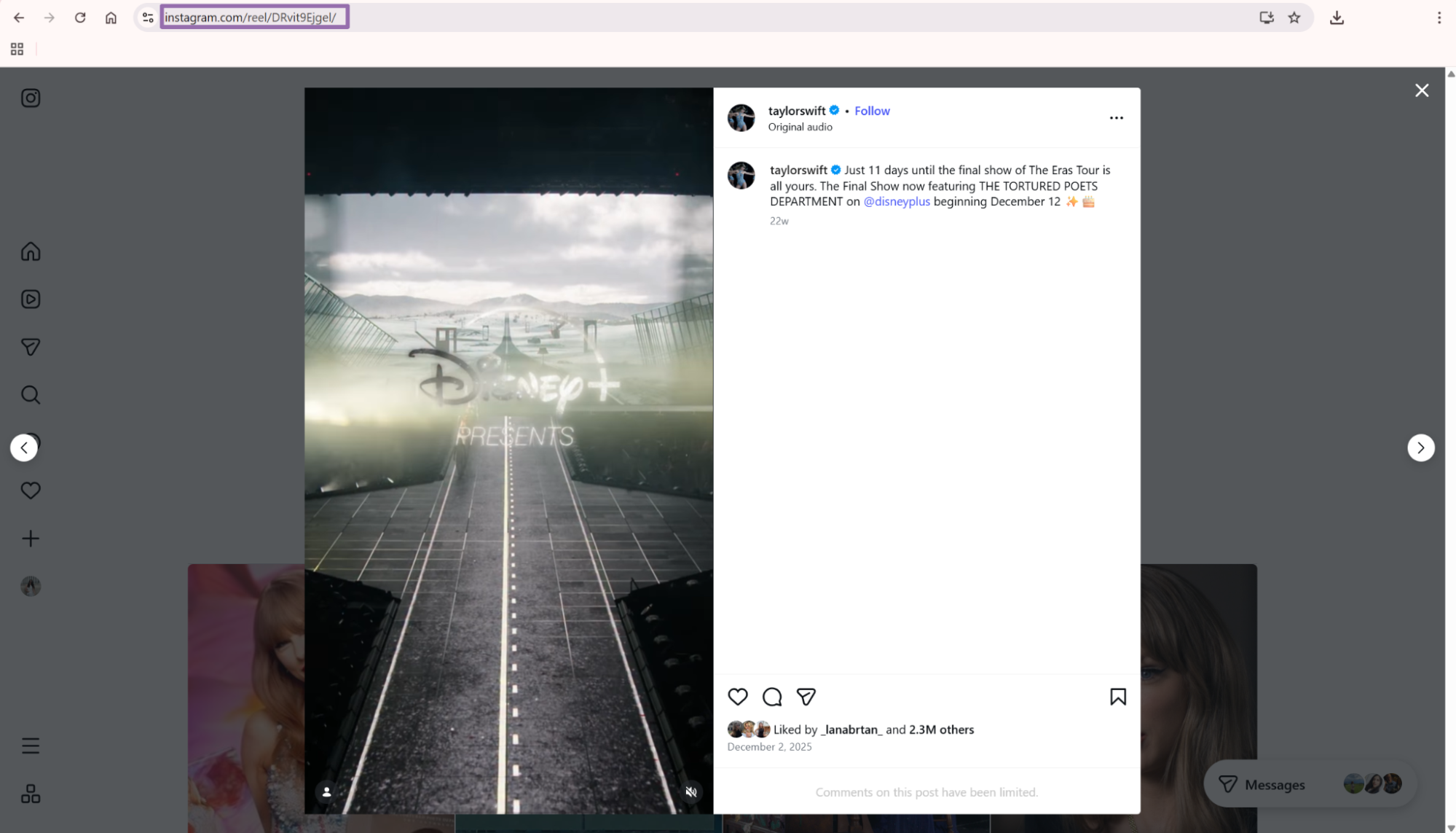The width and height of the screenshot is (1456, 833).
Task: View site information icon in address bar
Action: tap(148, 17)
